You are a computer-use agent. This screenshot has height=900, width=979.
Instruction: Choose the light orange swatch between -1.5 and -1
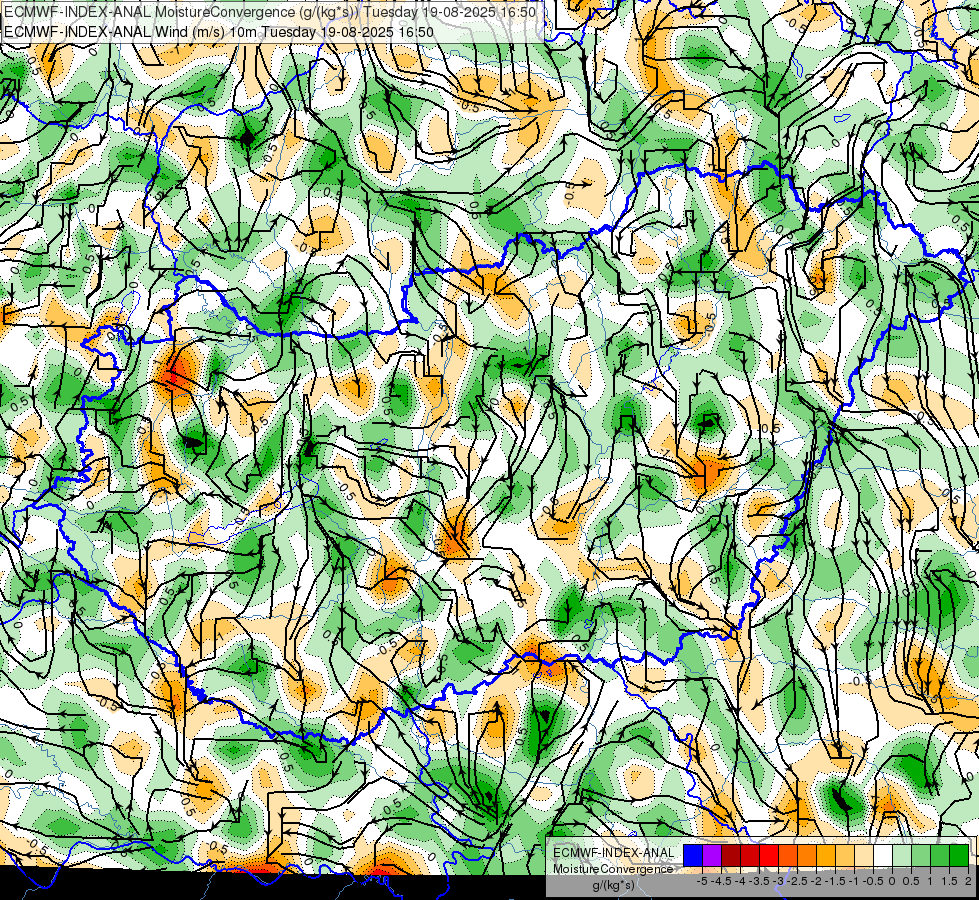(845, 856)
